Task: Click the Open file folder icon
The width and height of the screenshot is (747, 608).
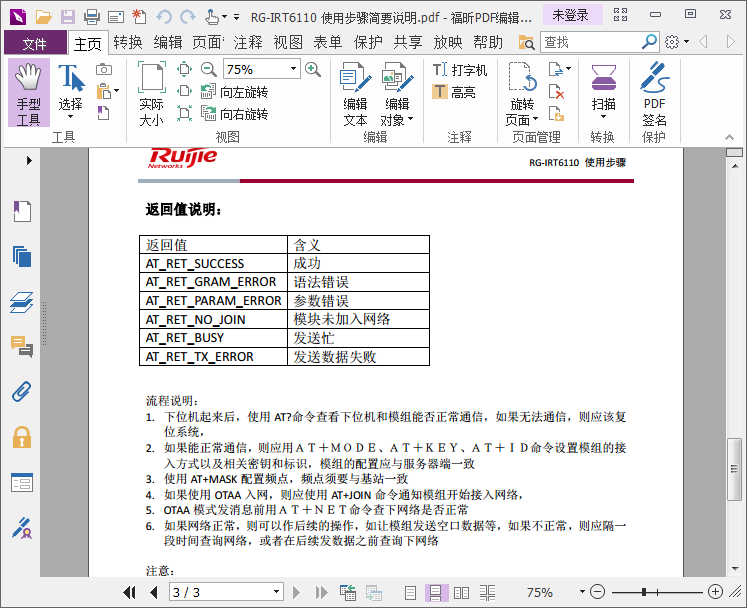Action: [43, 17]
